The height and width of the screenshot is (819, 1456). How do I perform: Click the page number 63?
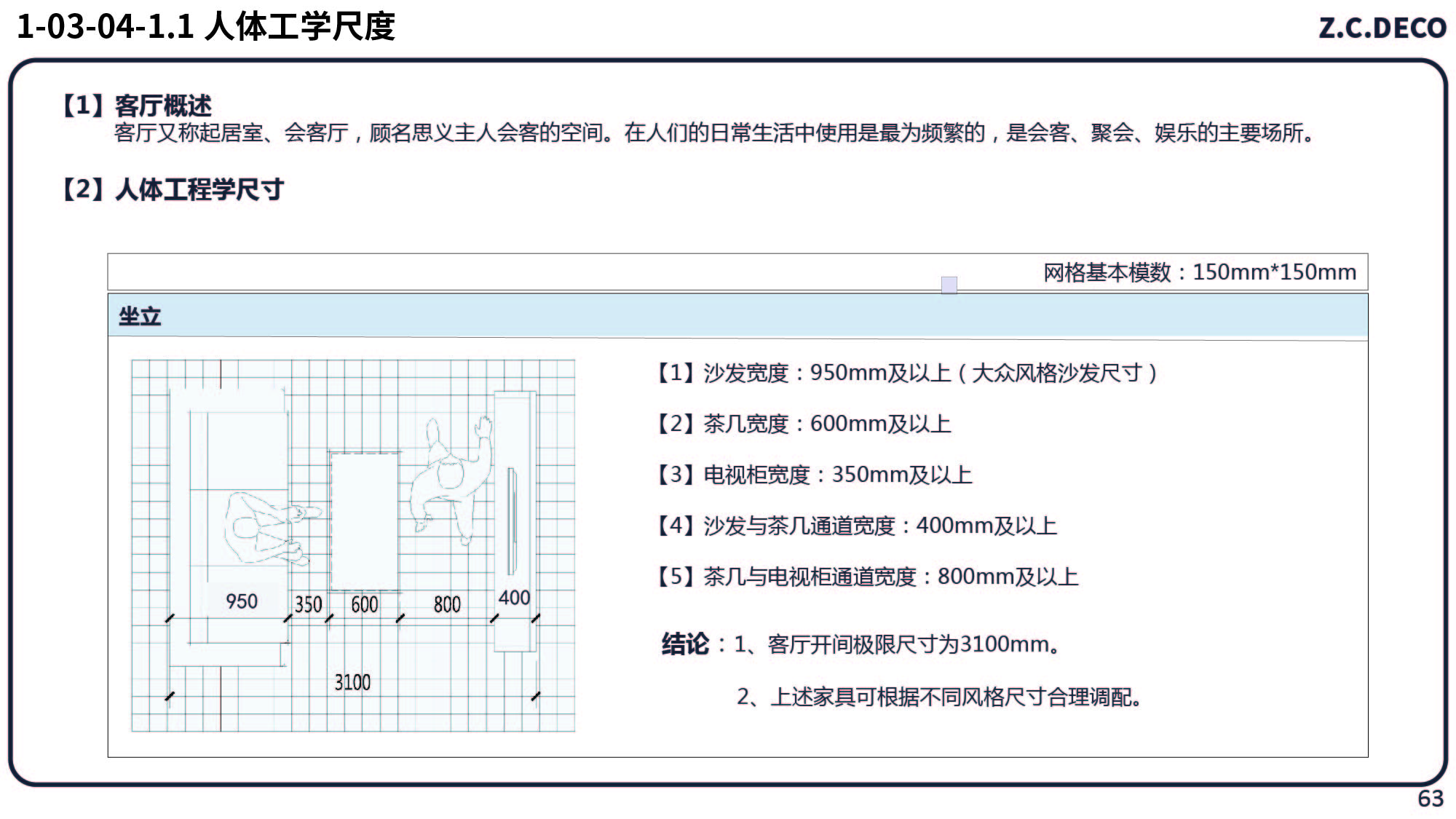tap(1431, 799)
